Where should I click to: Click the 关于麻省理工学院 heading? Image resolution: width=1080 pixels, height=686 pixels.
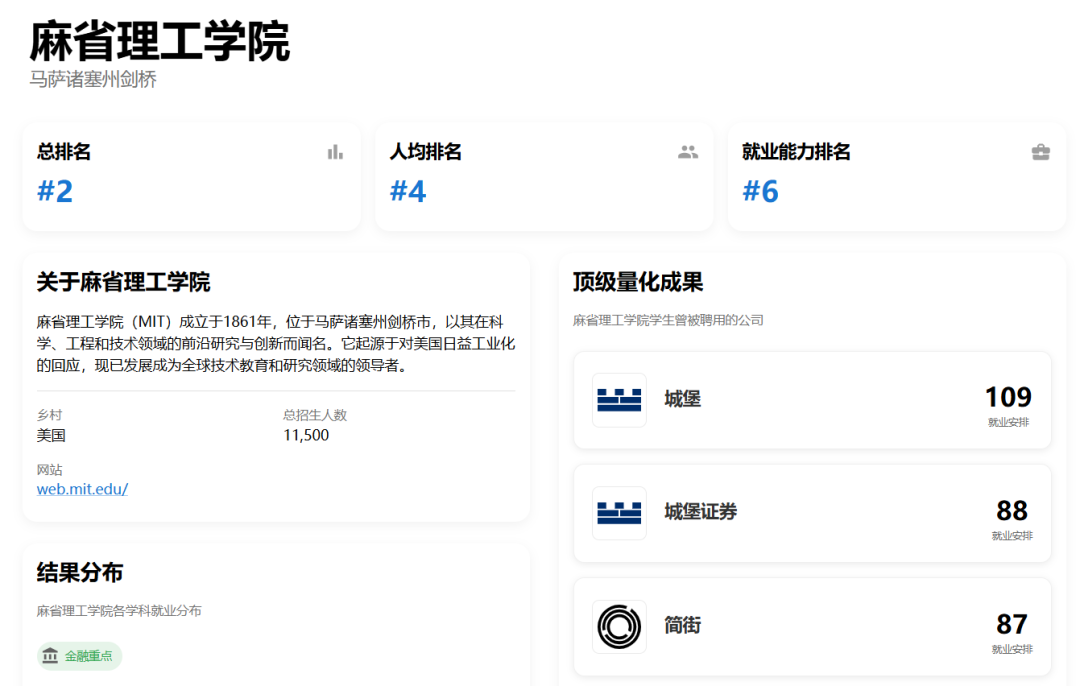pos(123,282)
